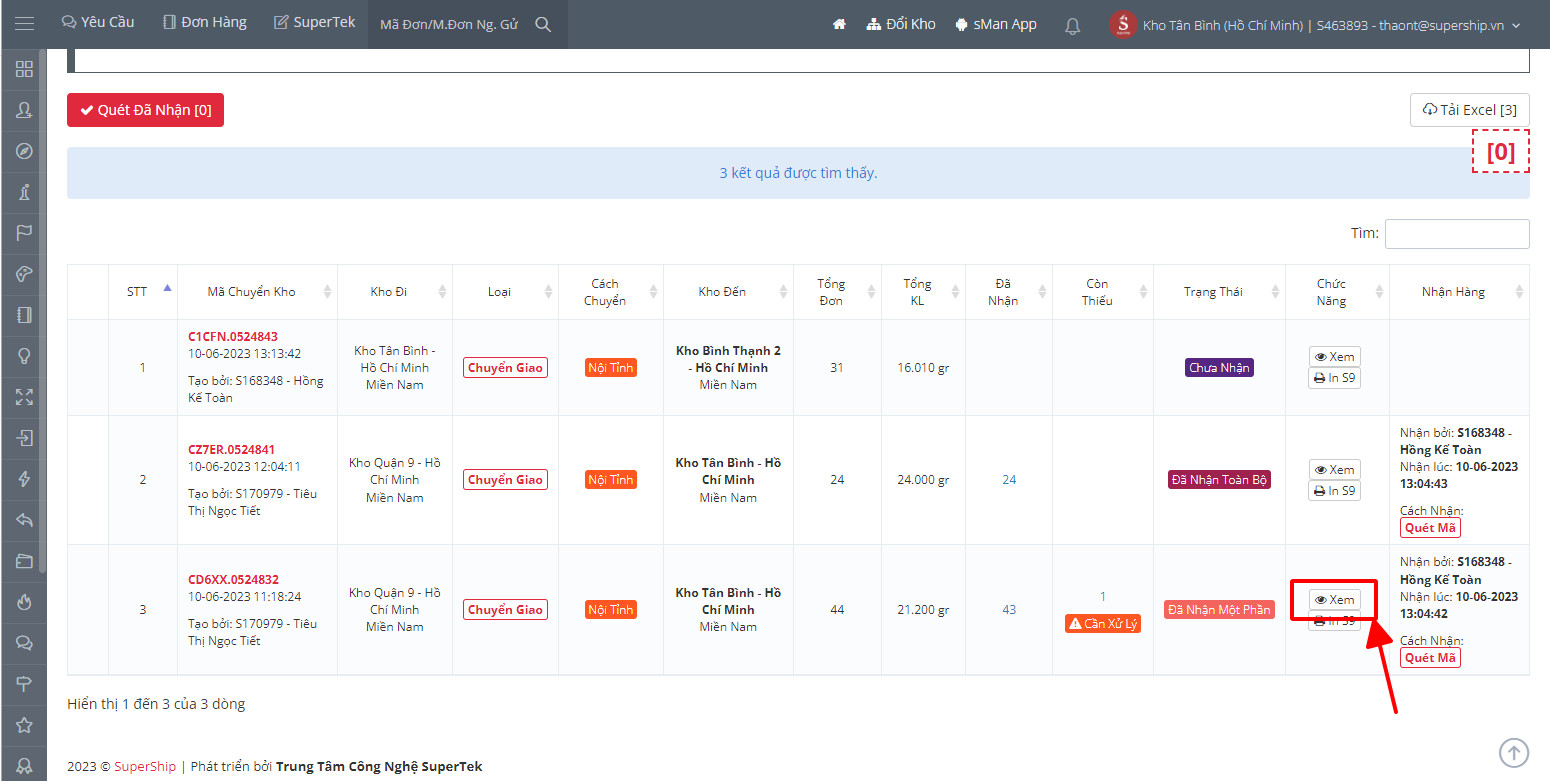Sort by Nhận Hàng column
Image resolution: width=1550 pixels, height=781 pixels.
pos(1459,292)
